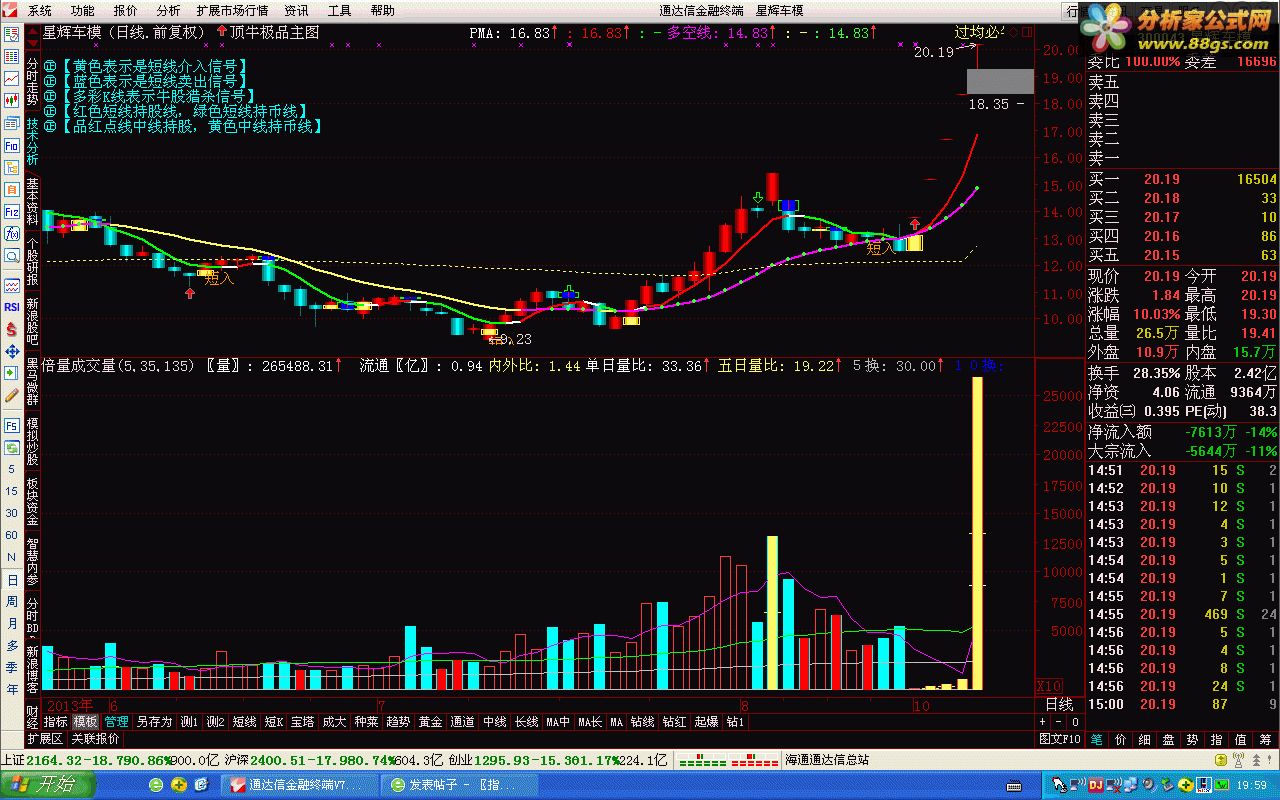
Task: Select the 月 monthly period button
Action: click(x=11, y=623)
